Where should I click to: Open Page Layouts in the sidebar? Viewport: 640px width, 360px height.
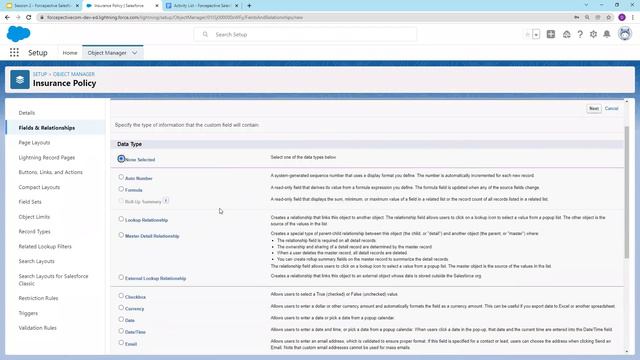click(x=34, y=142)
